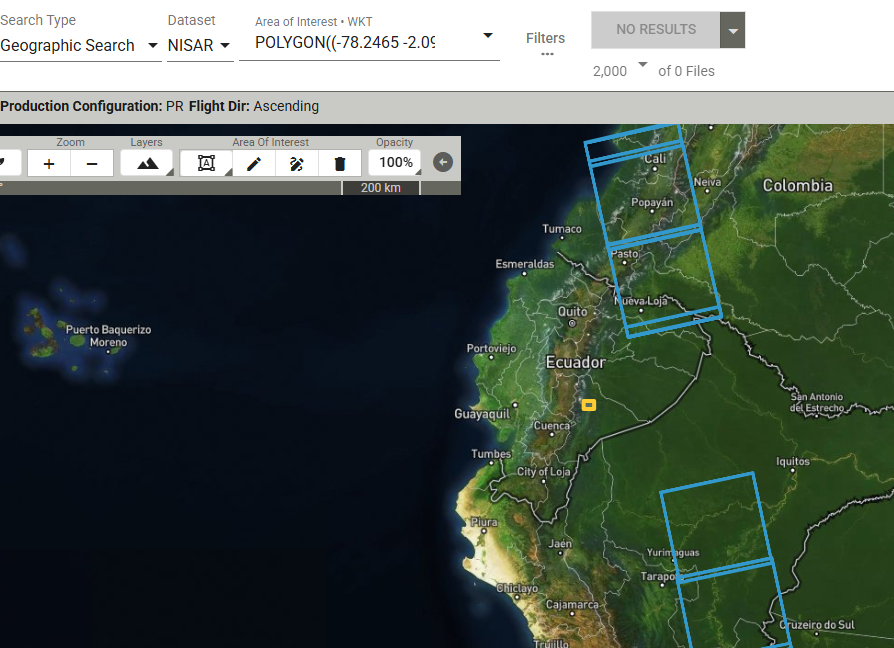
Task: Collapse map toolbar with left arrow button
Action: pos(443,162)
